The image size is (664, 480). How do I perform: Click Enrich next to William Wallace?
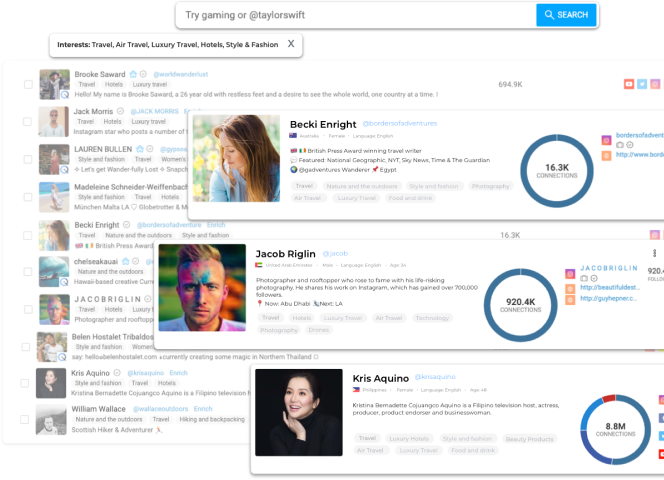pyautogui.click(x=203, y=409)
